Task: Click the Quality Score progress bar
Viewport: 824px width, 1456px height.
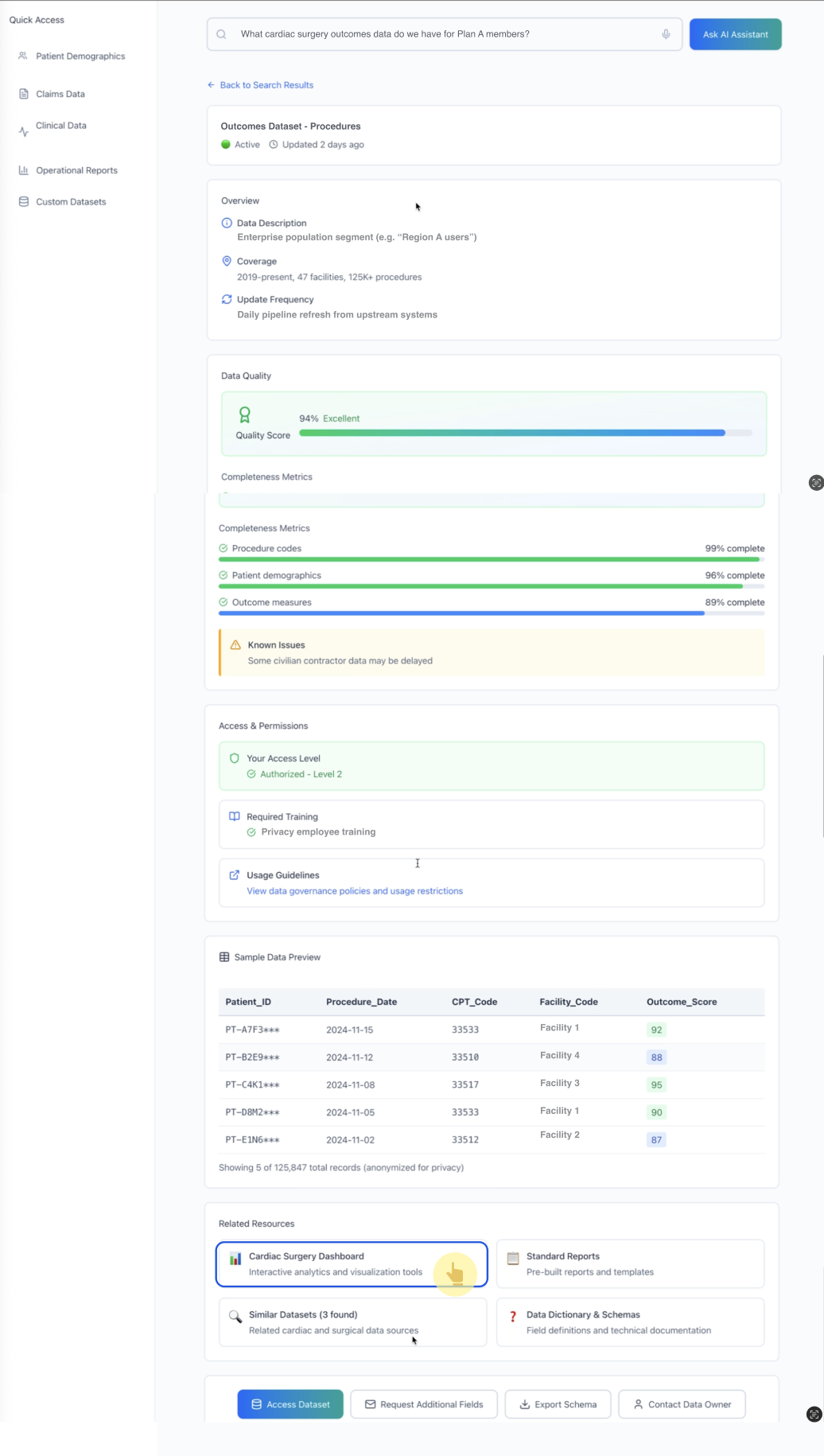Action: (526, 433)
